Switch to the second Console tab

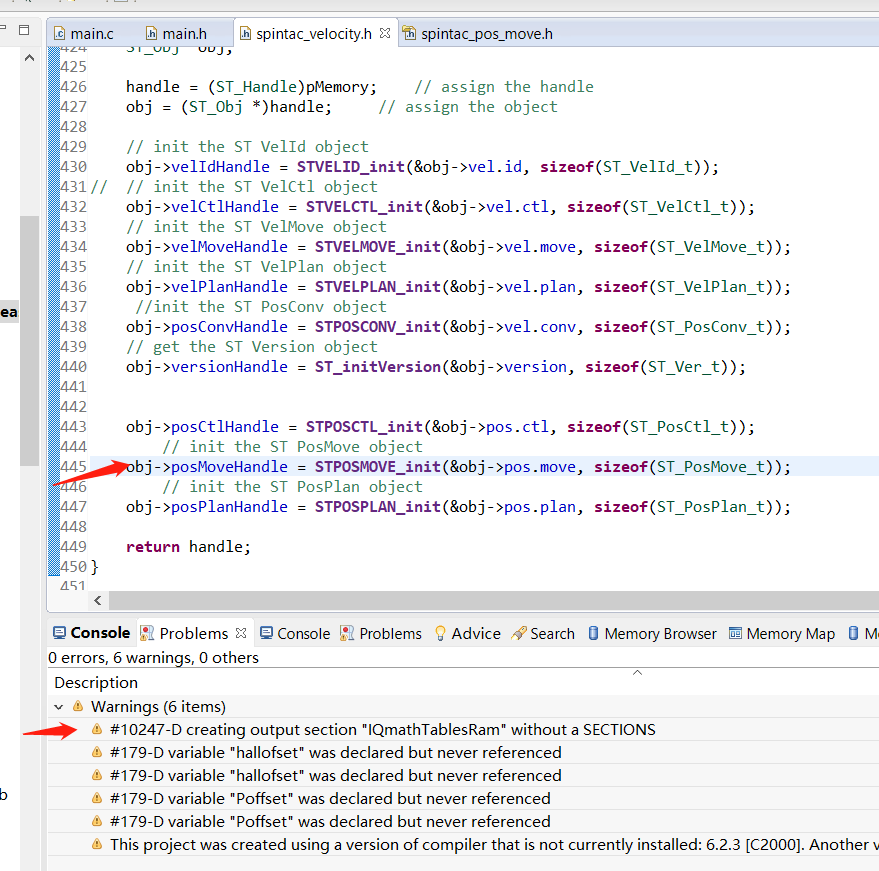[295, 633]
